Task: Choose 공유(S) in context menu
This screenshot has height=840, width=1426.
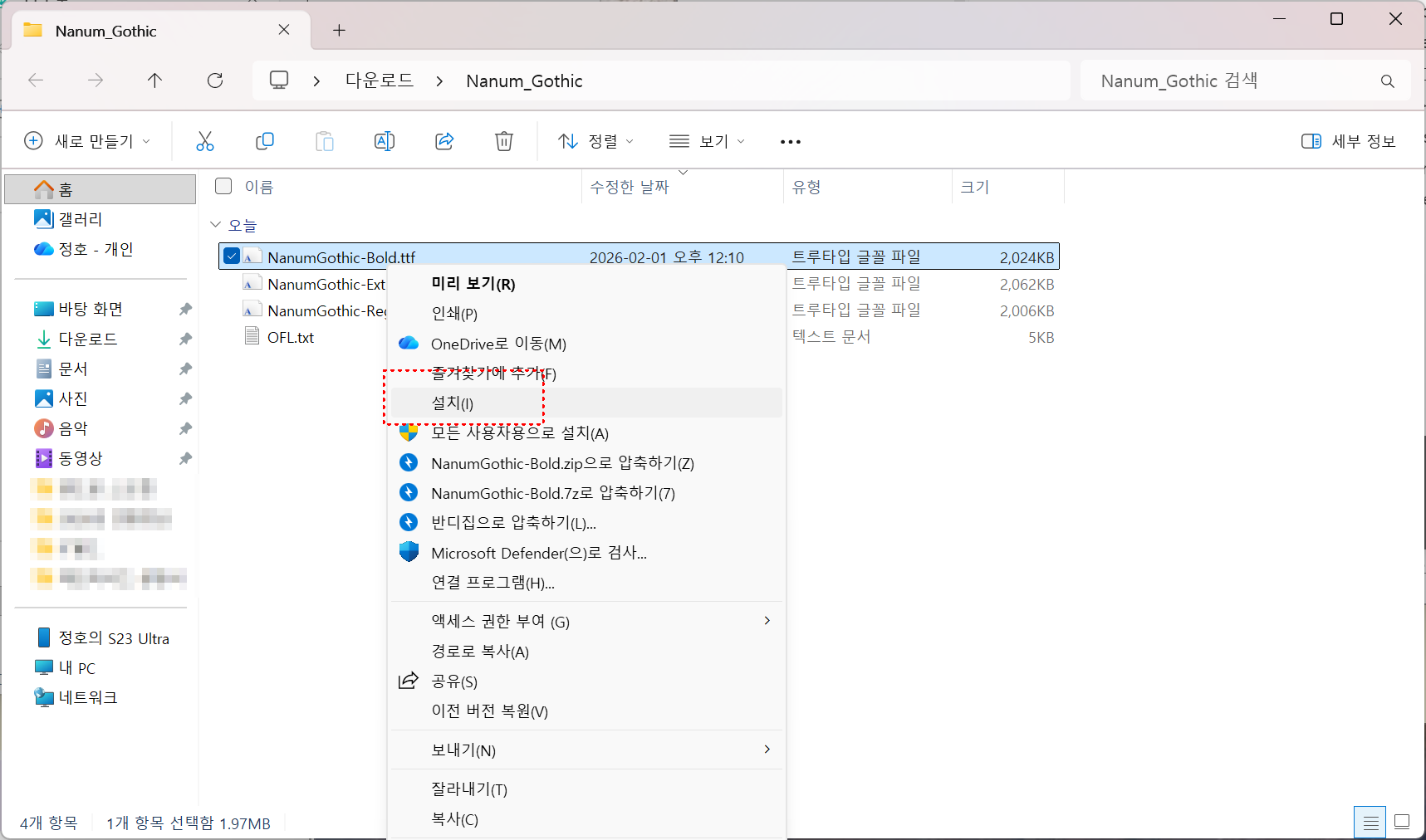Action: coord(586,681)
